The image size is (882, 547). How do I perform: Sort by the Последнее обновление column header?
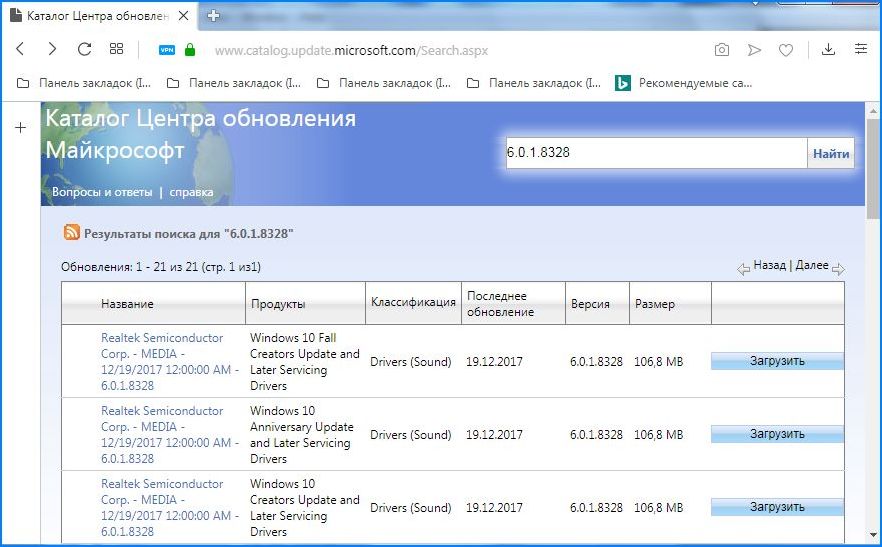tap(500, 304)
